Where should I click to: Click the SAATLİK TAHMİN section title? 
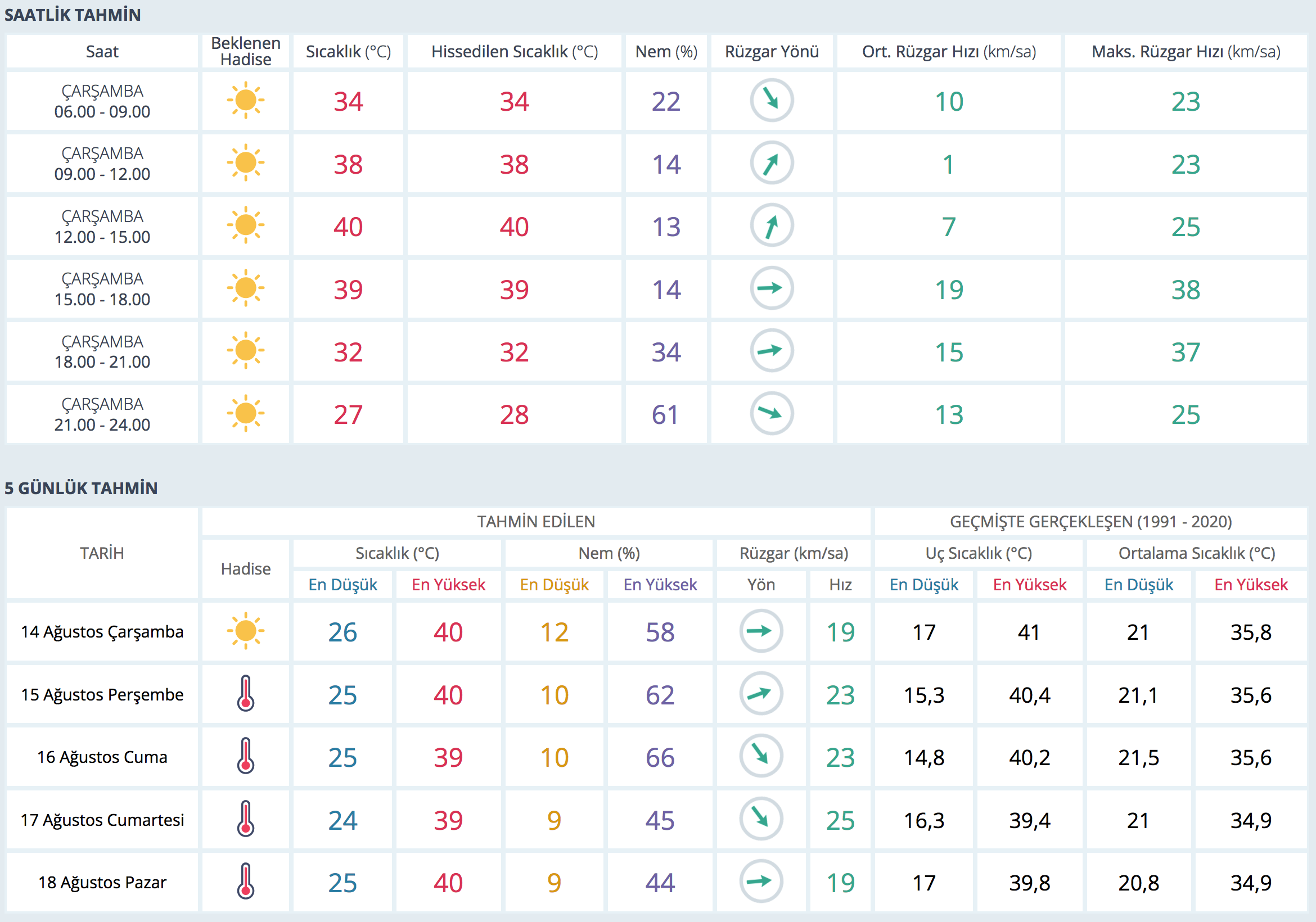click(73, 15)
